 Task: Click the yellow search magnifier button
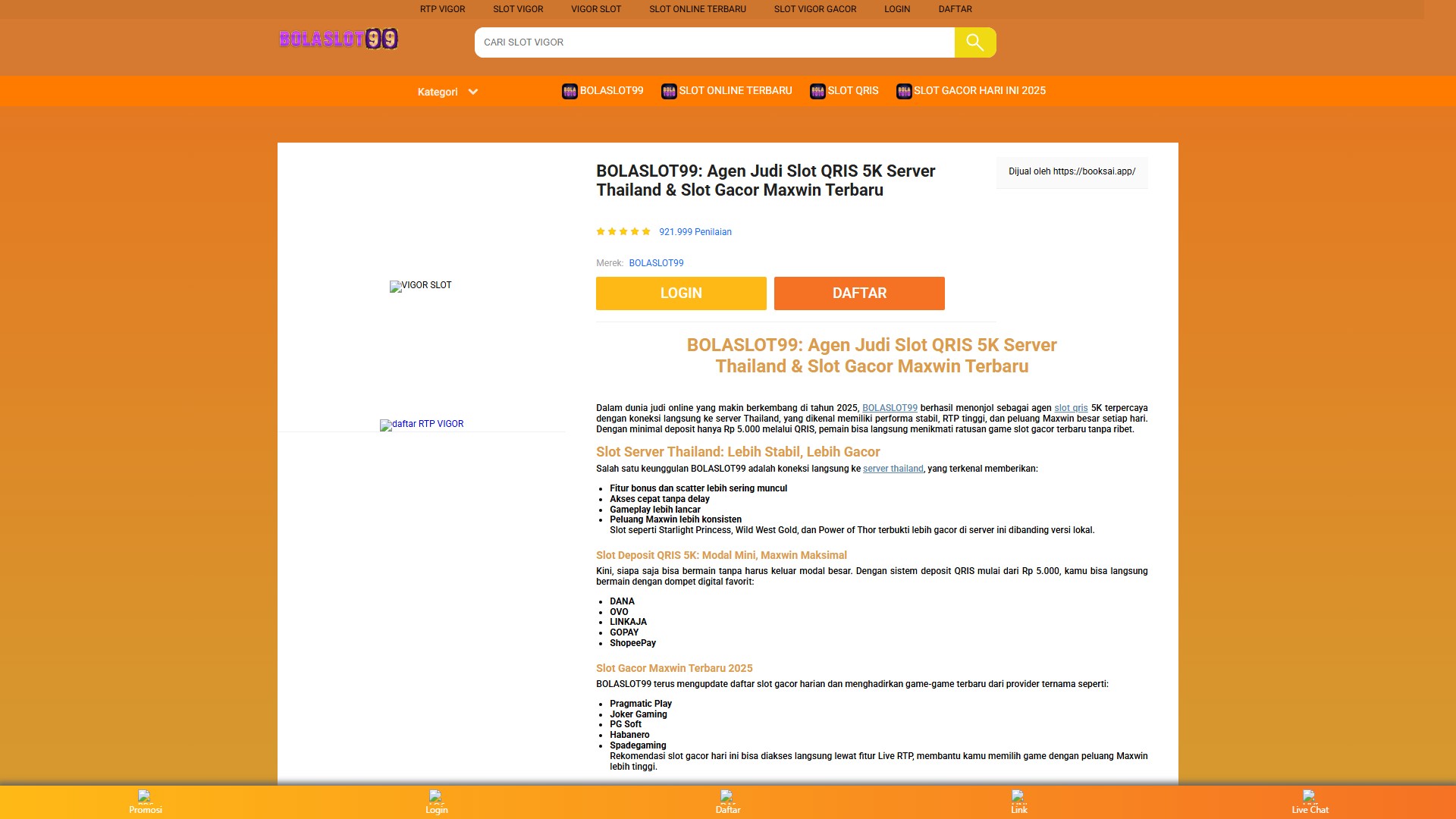974,42
